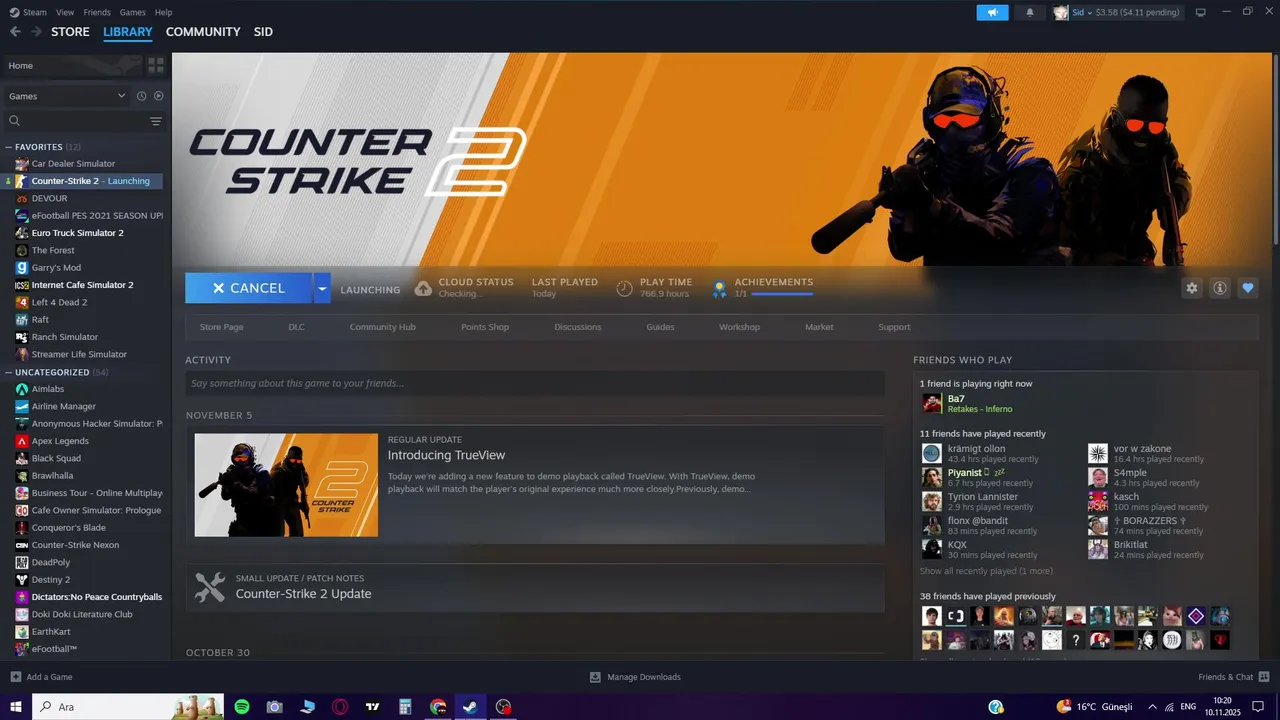Open Spotify from the taskbar

point(242,707)
